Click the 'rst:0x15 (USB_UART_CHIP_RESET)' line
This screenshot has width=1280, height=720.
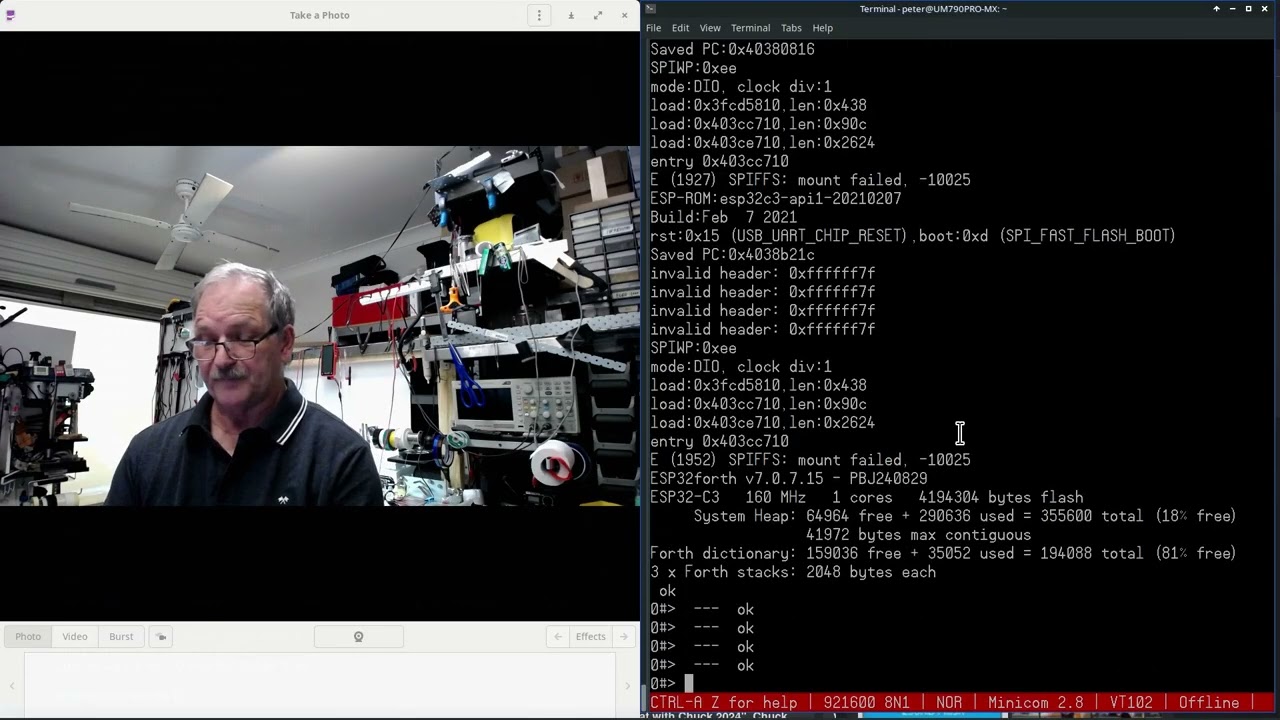coord(913,236)
